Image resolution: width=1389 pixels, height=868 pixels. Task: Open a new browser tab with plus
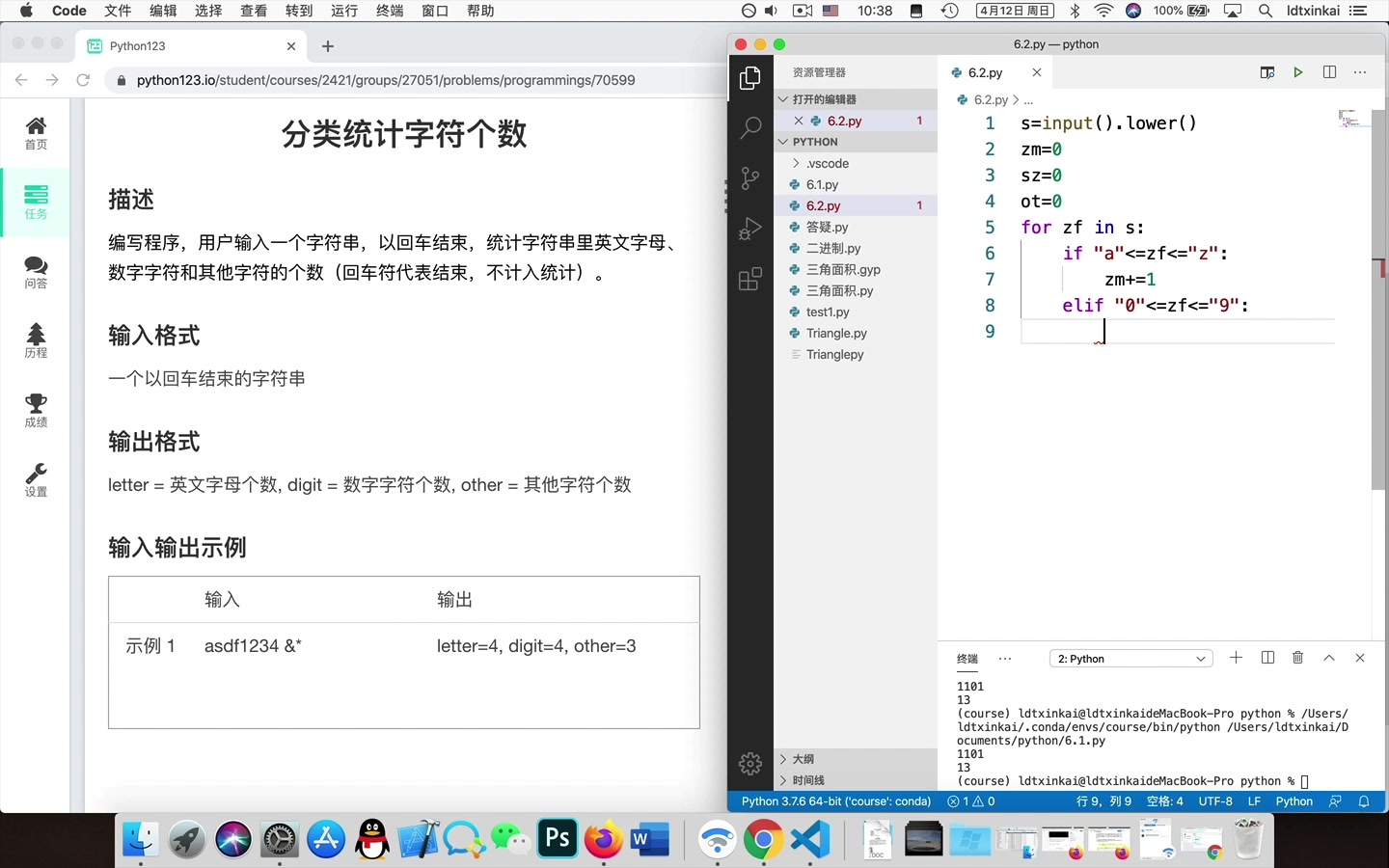(328, 46)
